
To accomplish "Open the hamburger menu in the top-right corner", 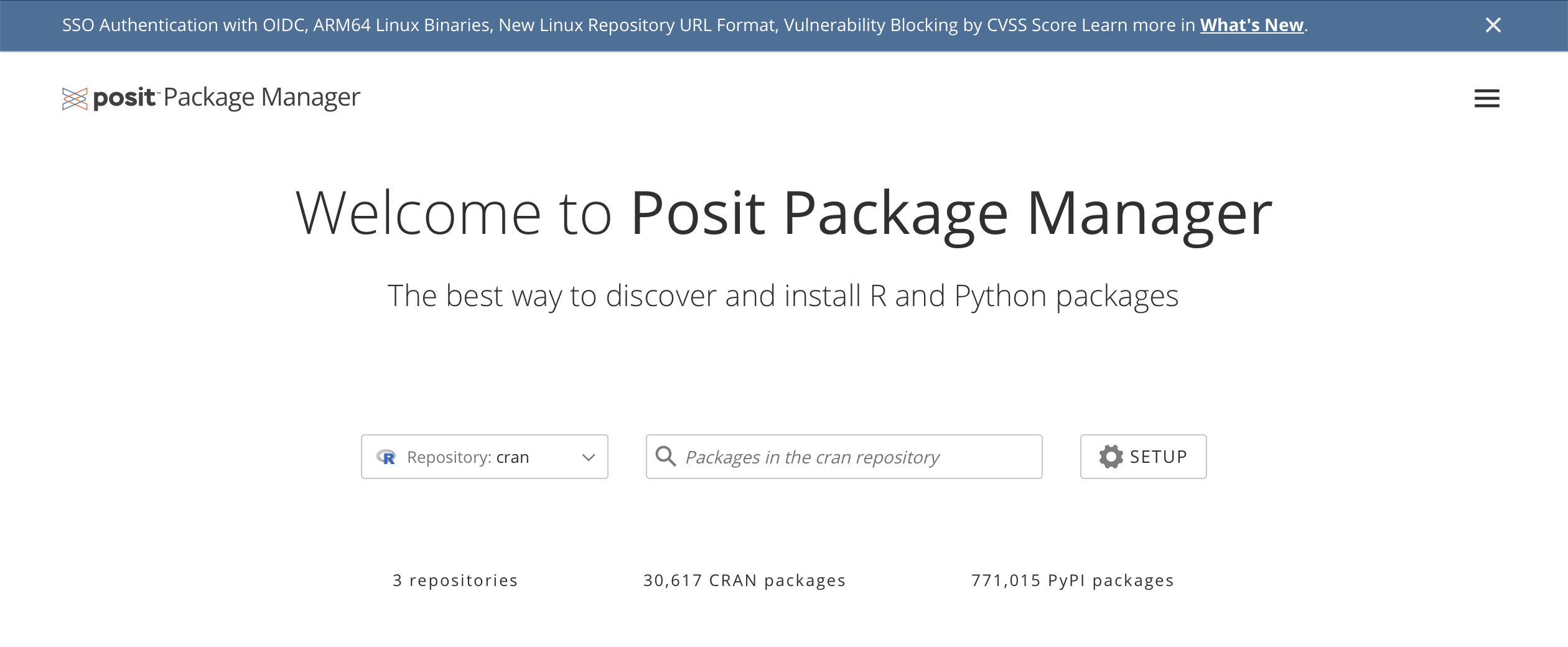I will [x=1487, y=98].
